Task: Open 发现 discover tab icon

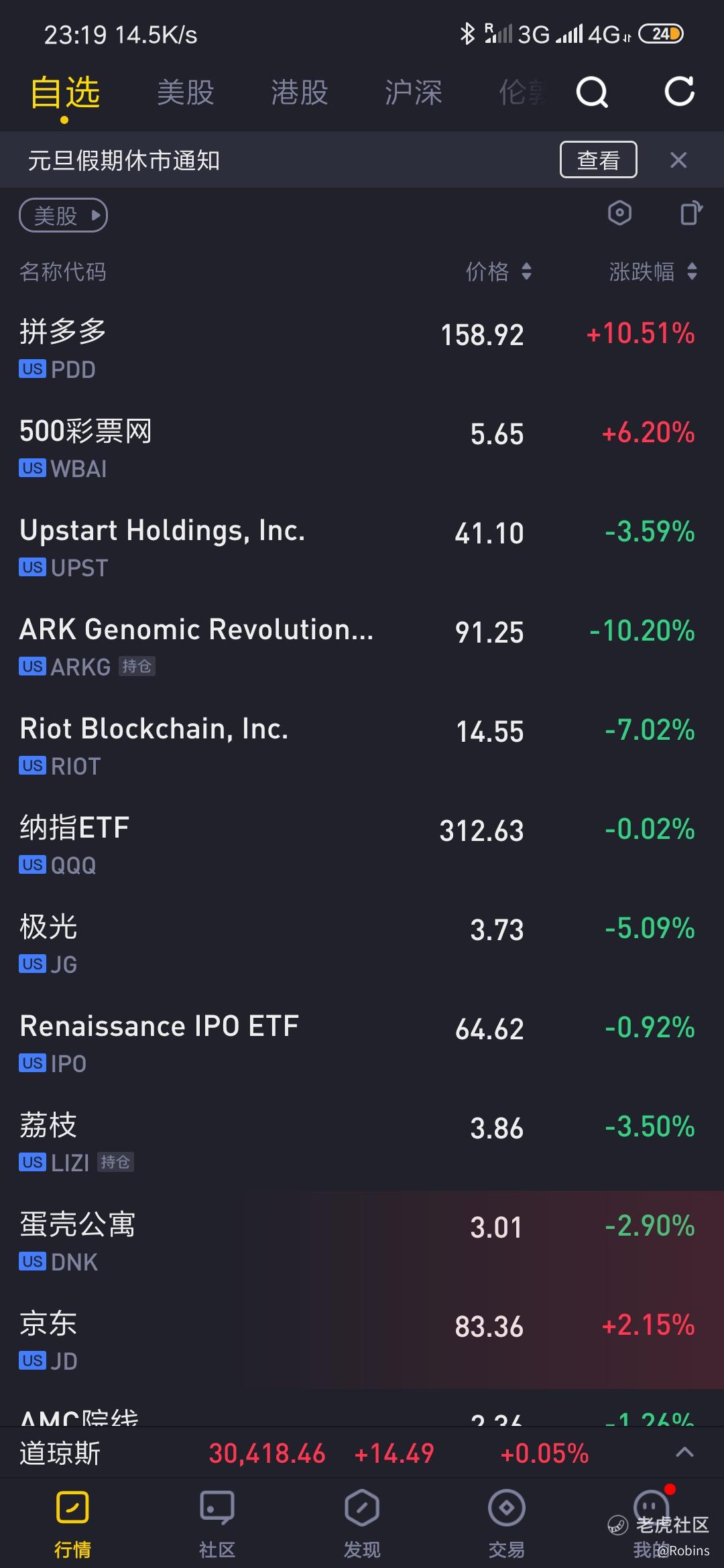Action: tap(362, 1508)
